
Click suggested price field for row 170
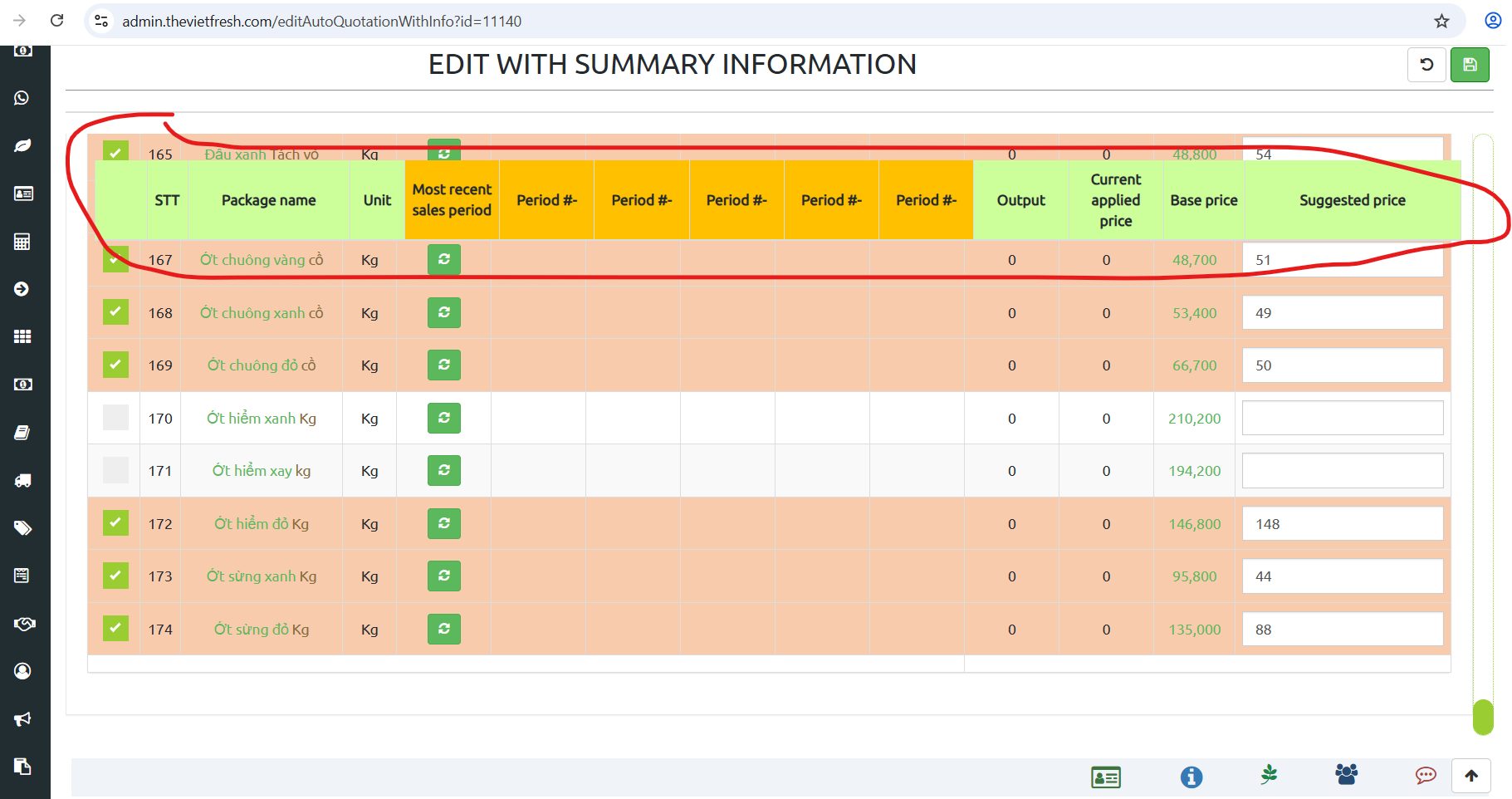pyautogui.click(x=1342, y=418)
